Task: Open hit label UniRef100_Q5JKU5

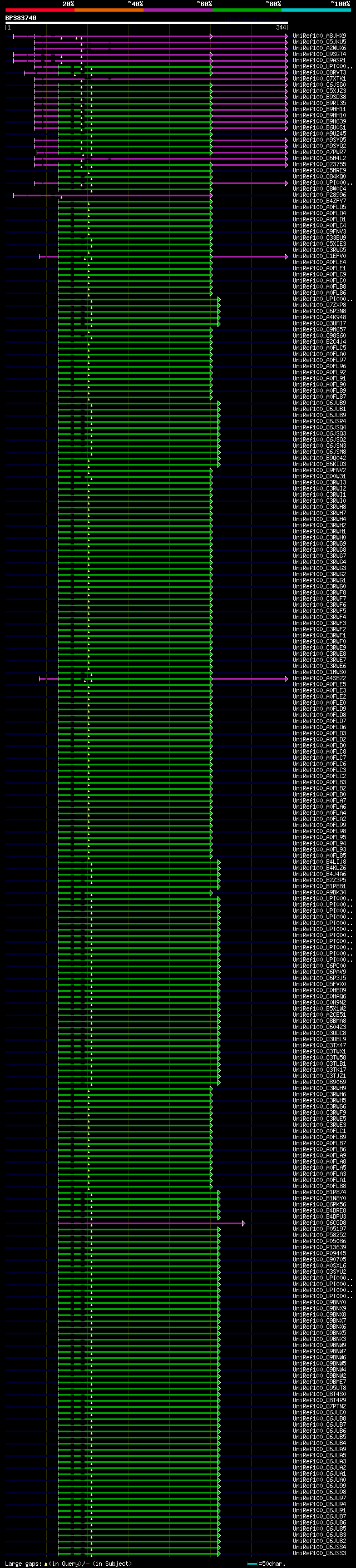Action: click(x=319, y=43)
